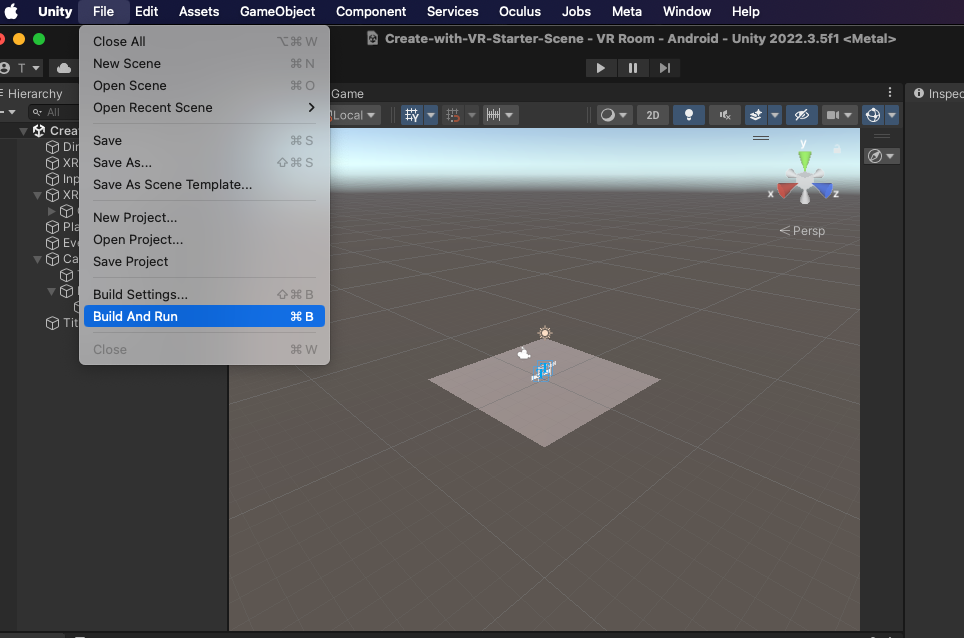Open the Local handle rotation dropdown
This screenshot has height=638, width=964.
click(x=354, y=115)
